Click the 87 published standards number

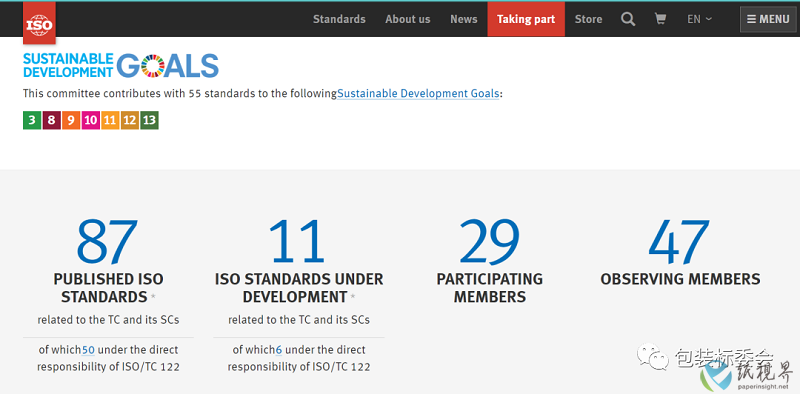click(108, 241)
